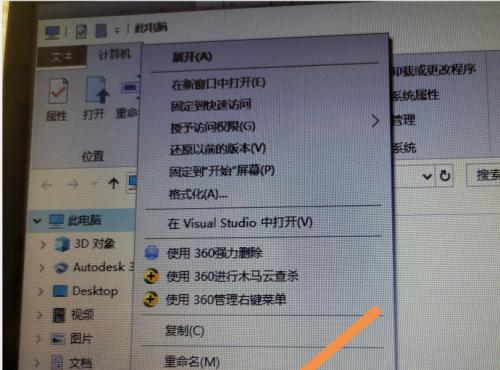This screenshot has height=370, width=500.
Task: Collapse the 此电脑 tree node
Action: click(x=37, y=220)
